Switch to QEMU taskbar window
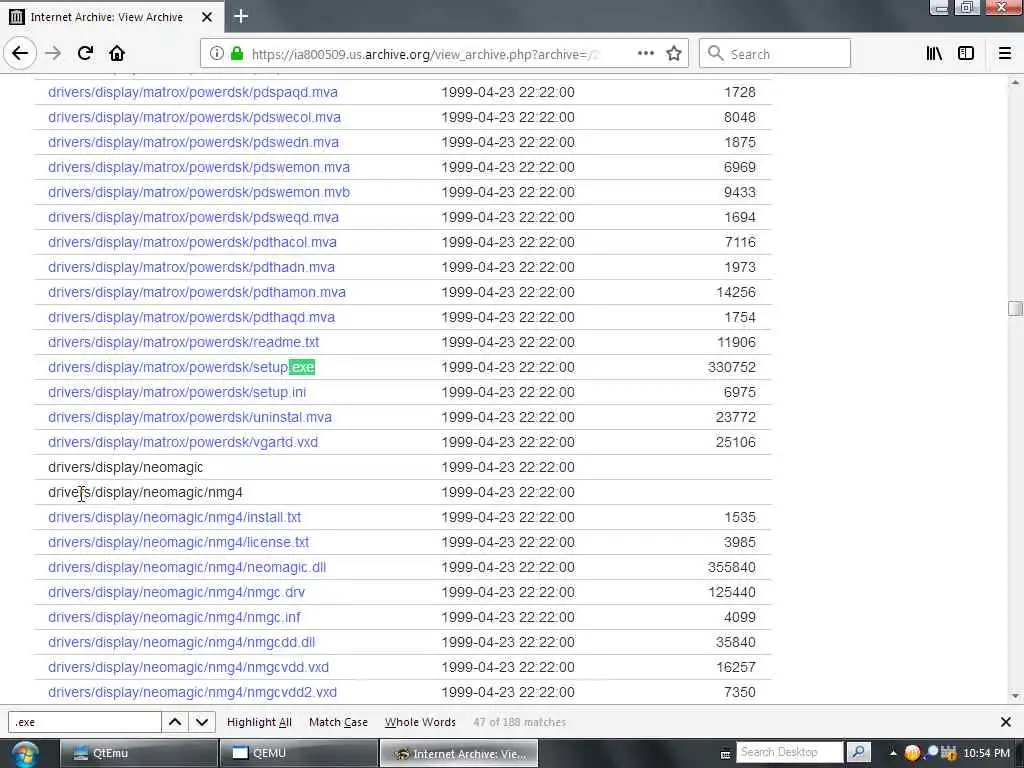Viewport: 1024px width, 768px height. tap(298, 753)
